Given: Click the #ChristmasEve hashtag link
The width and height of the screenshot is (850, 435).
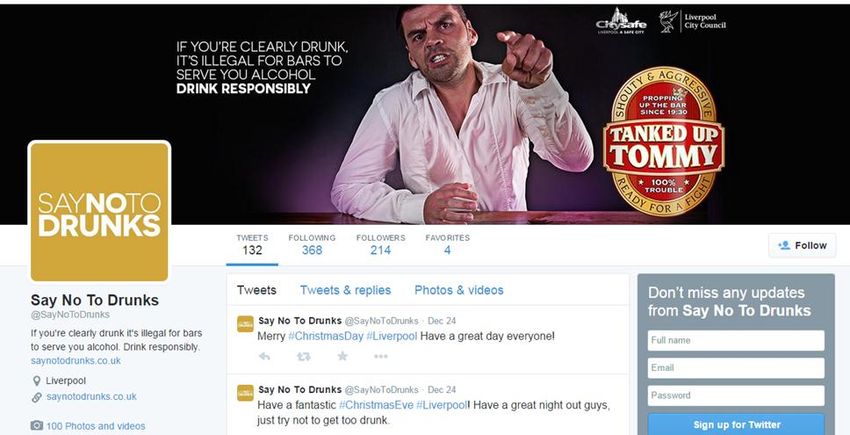Looking at the screenshot, I should tap(377, 405).
